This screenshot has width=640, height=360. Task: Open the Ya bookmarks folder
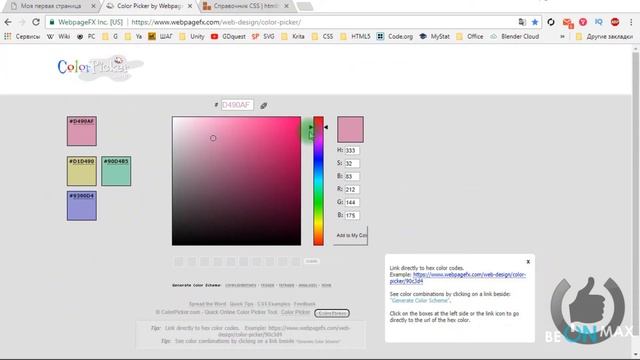pos(133,36)
